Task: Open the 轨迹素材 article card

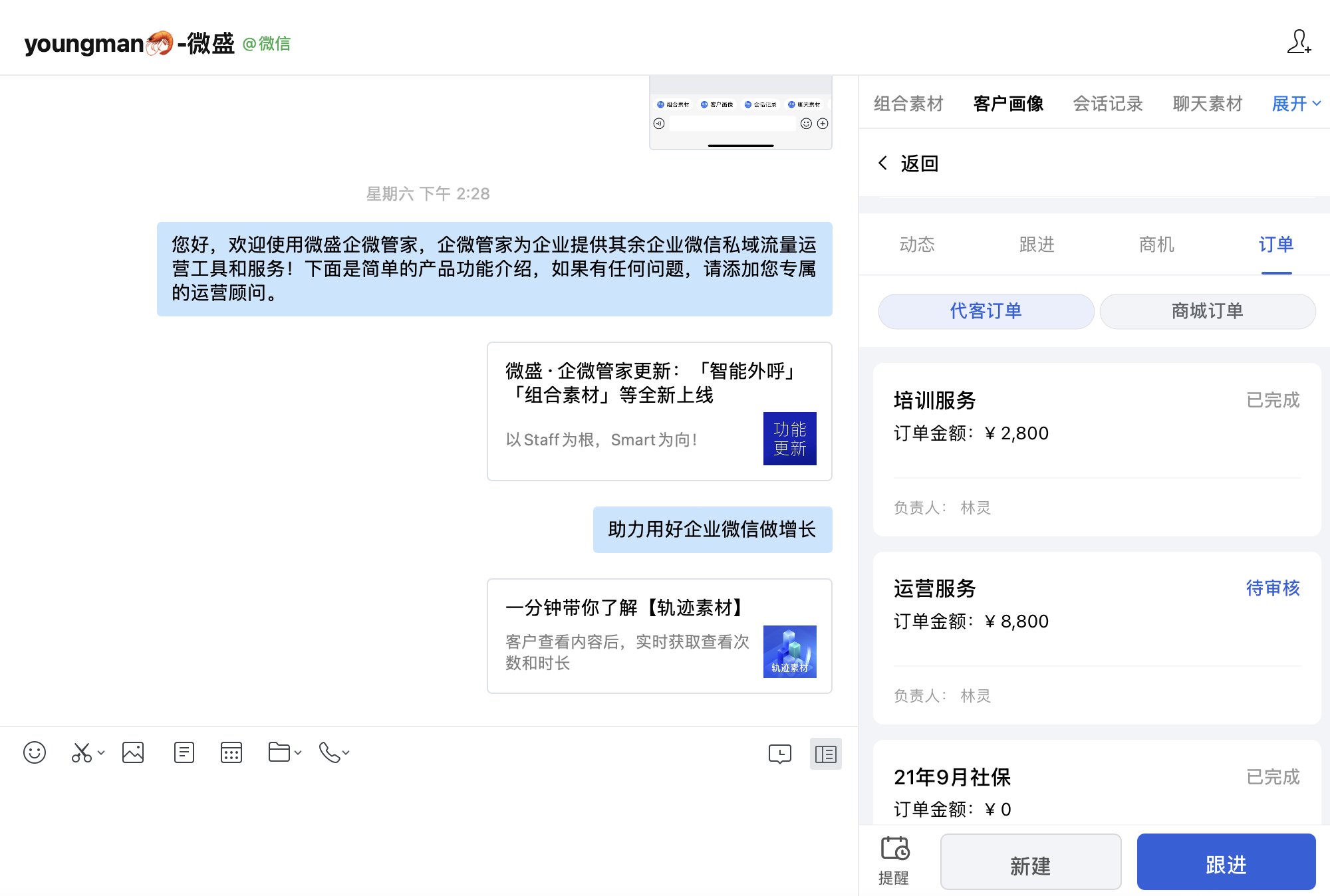Action: pyautogui.click(x=660, y=636)
